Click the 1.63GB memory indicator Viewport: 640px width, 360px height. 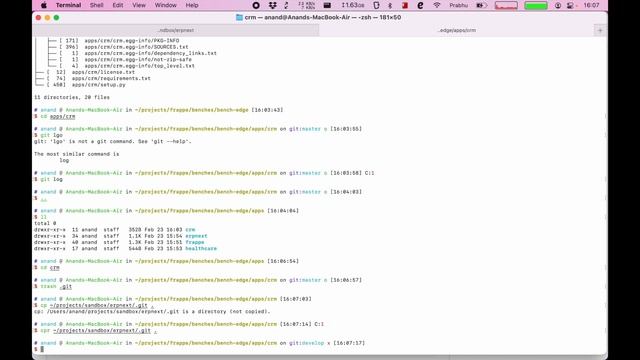[x=353, y=5]
